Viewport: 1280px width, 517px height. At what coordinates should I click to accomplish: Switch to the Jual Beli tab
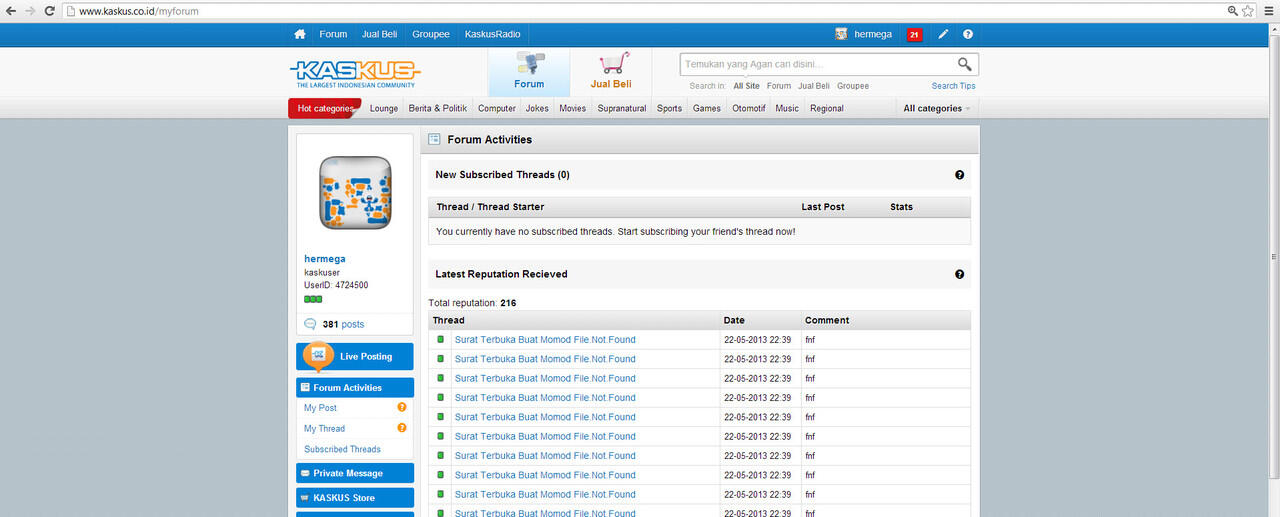(610, 72)
